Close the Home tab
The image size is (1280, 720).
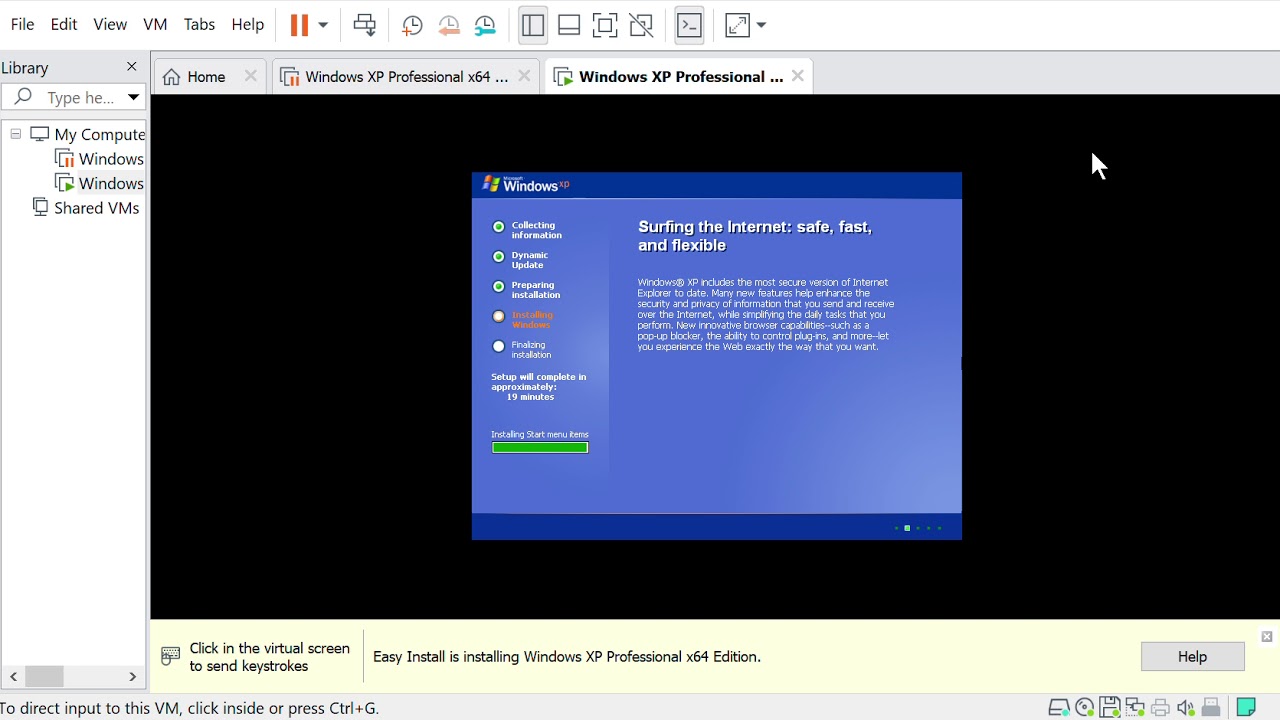(x=251, y=76)
